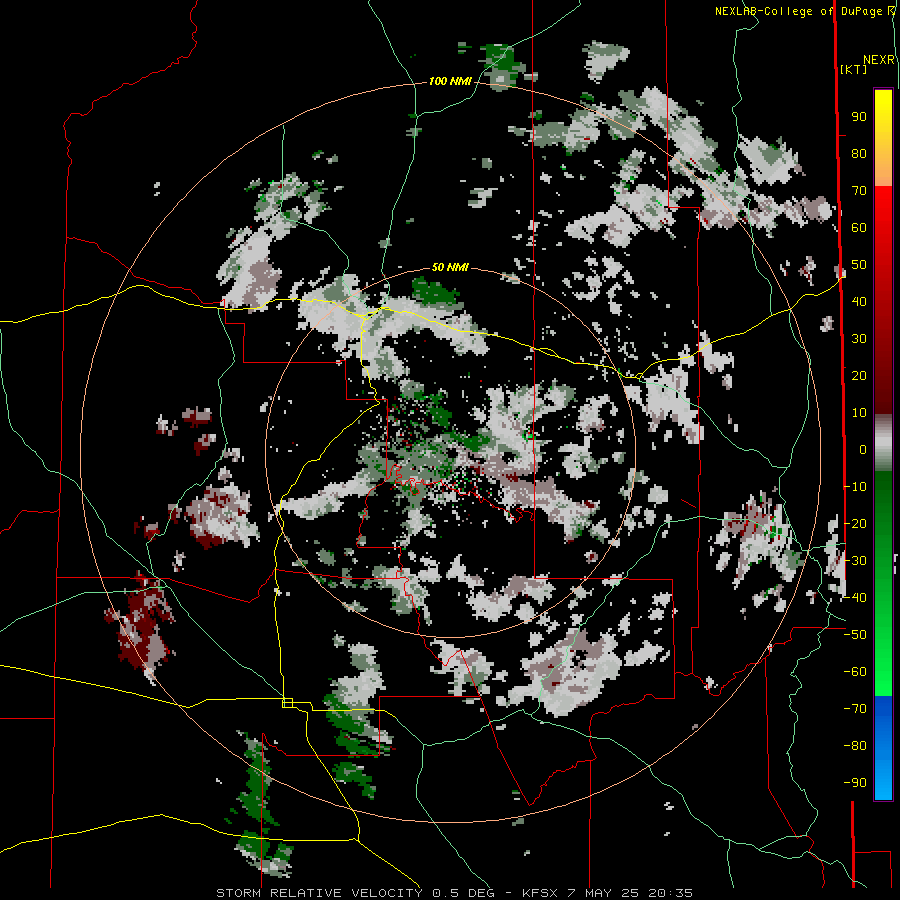
Task: Click the "NEXLAB-College of DuPage" header text
Action: click(x=798, y=11)
